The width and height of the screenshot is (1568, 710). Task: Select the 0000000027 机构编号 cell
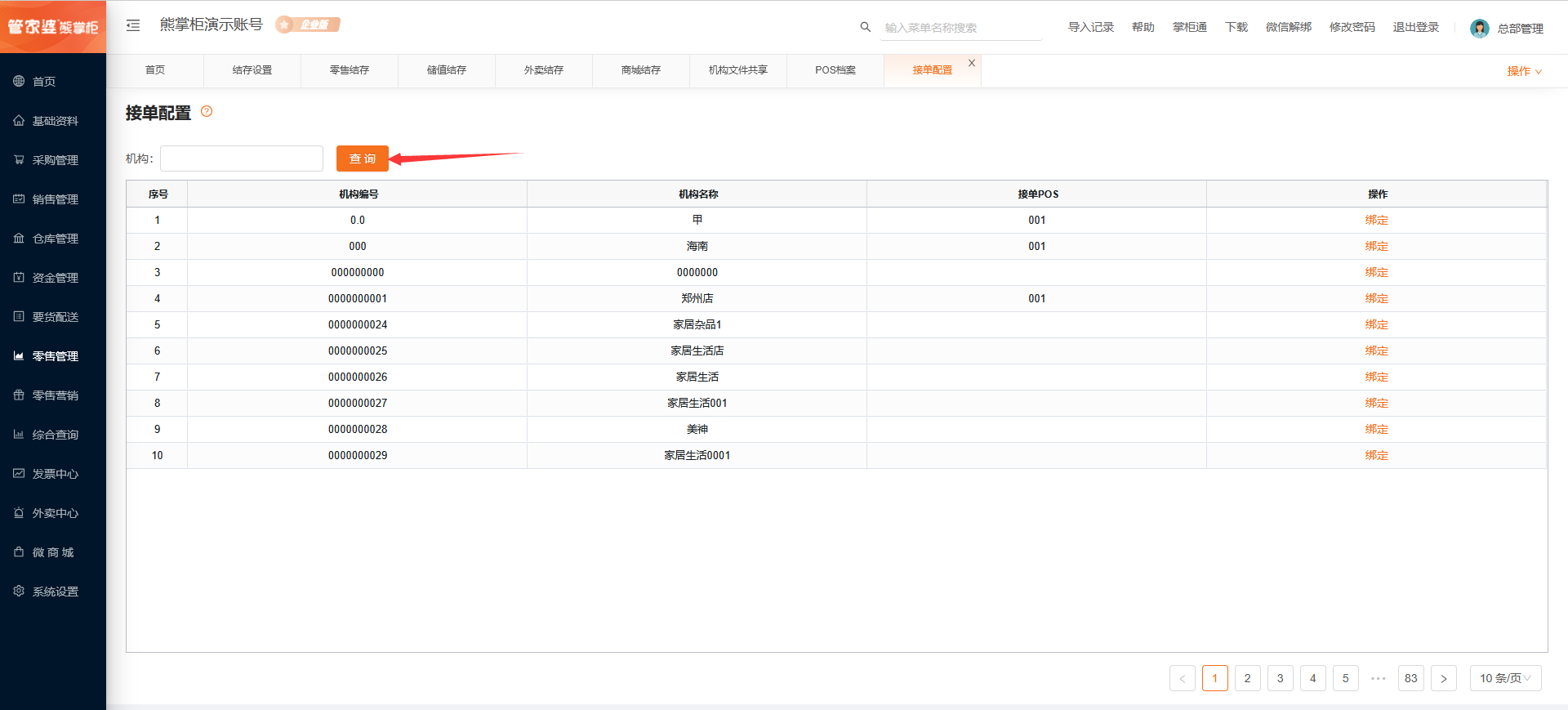click(x=358, y=403)
